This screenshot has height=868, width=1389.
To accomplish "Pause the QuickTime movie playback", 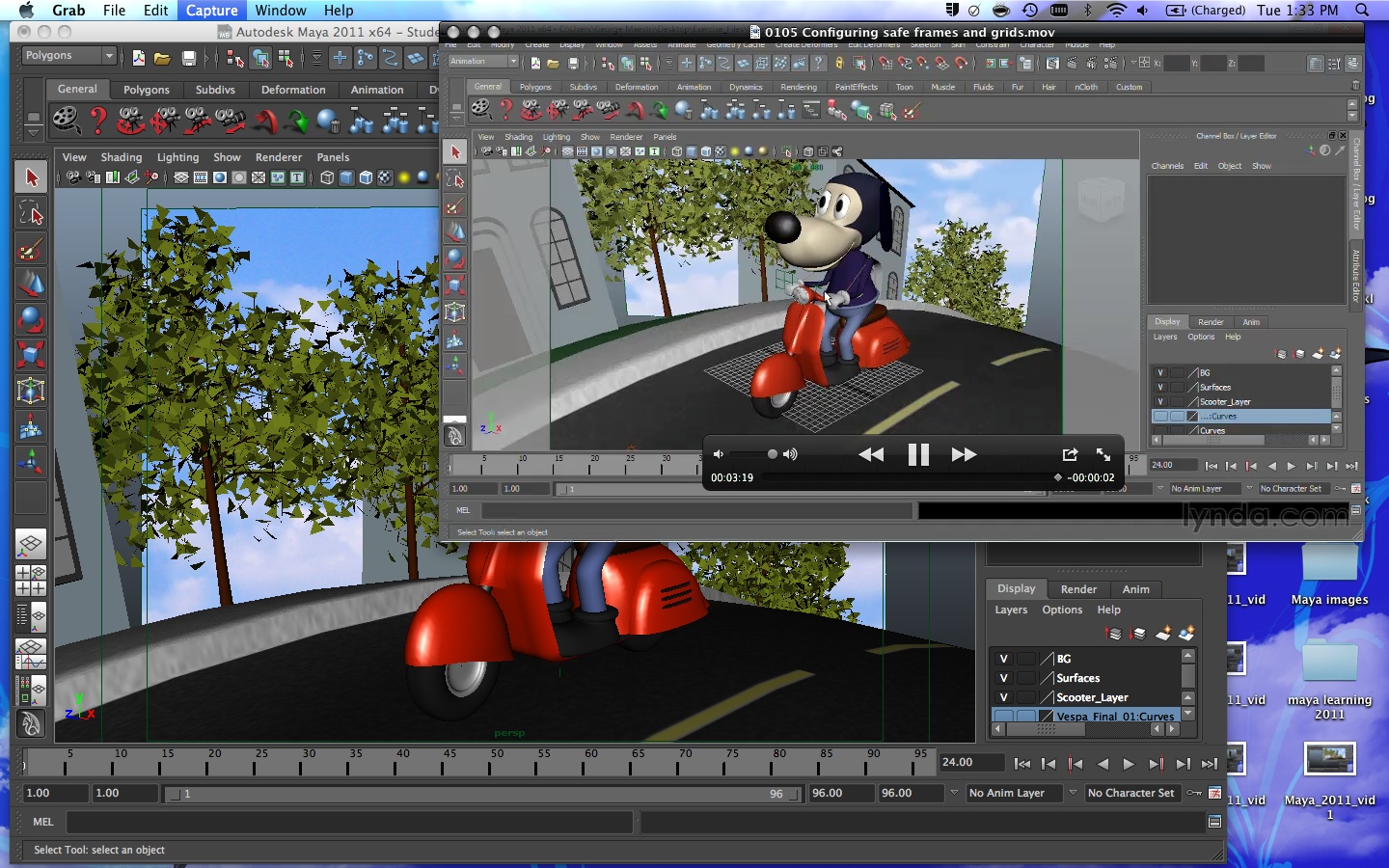I will click(917, 454).
